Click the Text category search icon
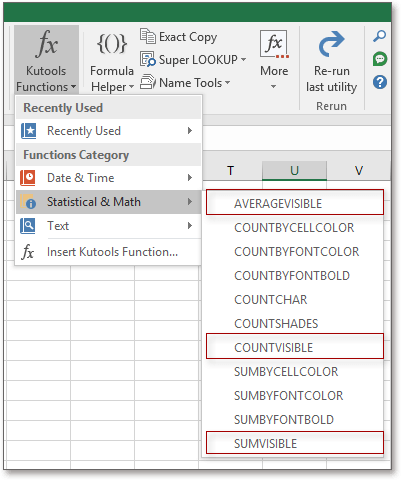The image size is (401, 480). point(28,226)
